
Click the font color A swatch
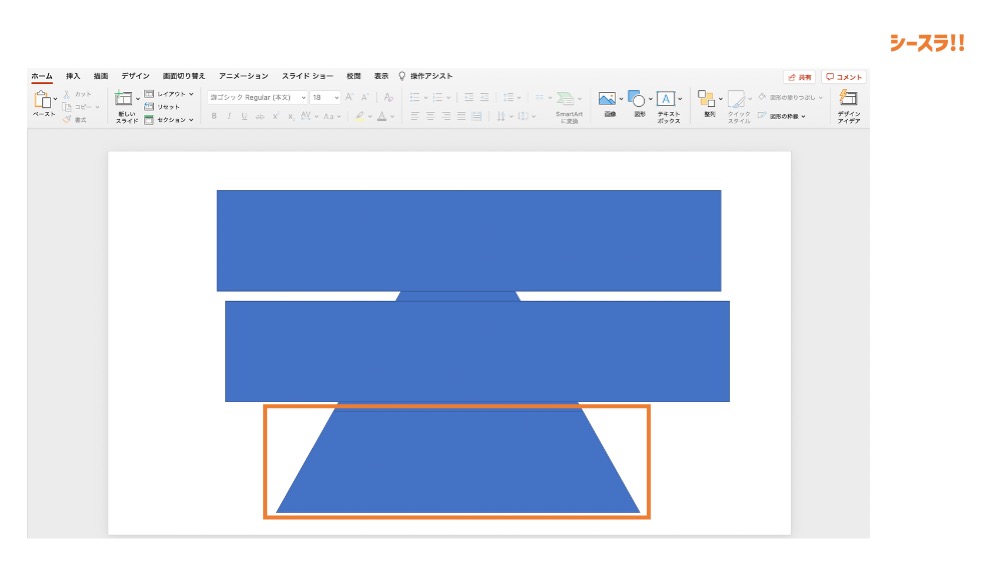click(x=381, y=116)
